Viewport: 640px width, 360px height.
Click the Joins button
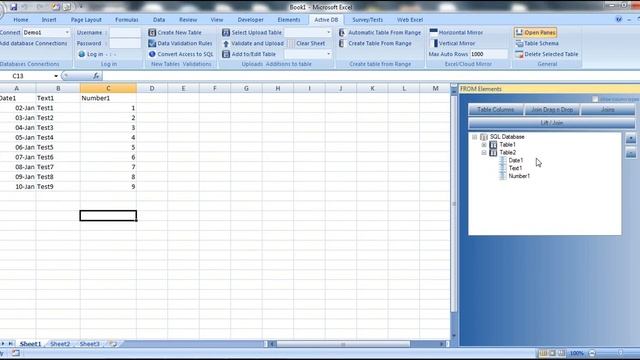coord(608,109)
